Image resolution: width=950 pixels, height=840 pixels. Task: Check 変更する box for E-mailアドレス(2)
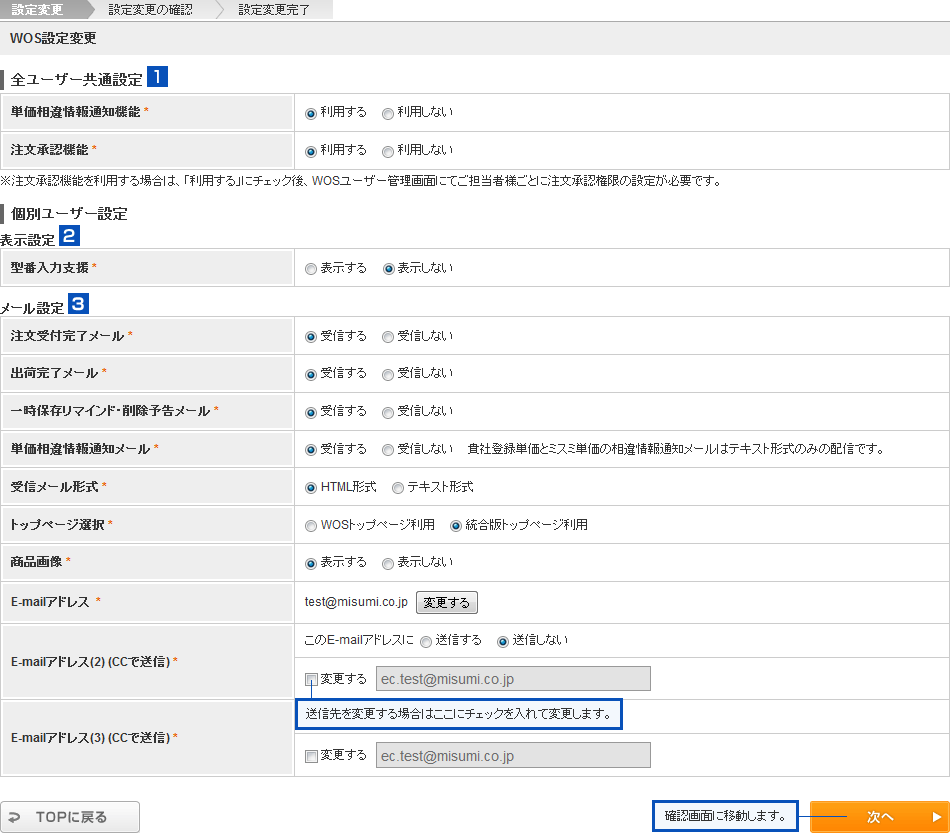(311, 679)
